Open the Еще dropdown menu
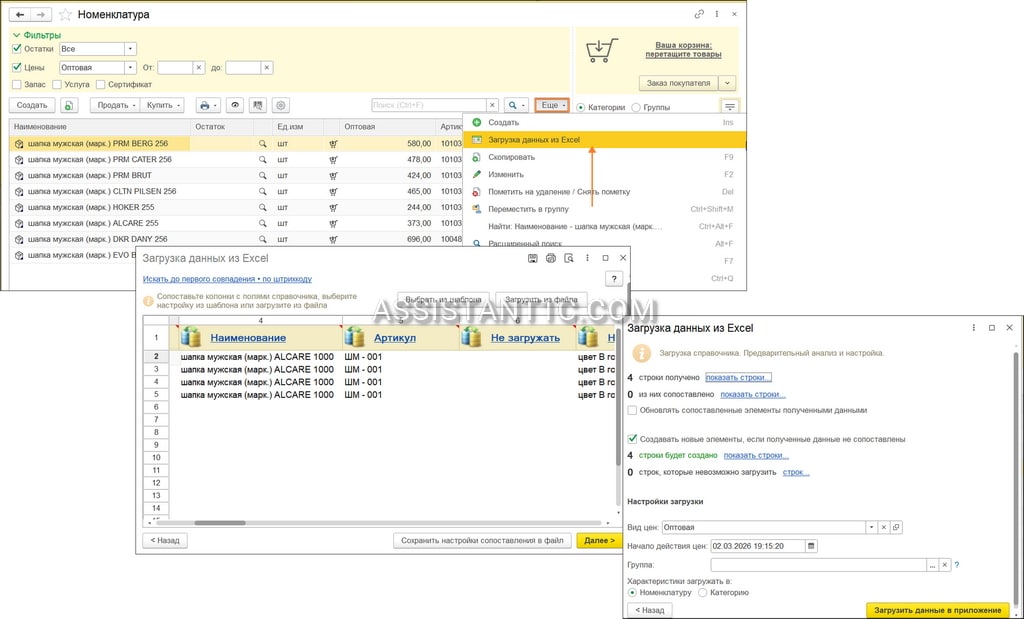1024x619 pixels. coord(552,105)
